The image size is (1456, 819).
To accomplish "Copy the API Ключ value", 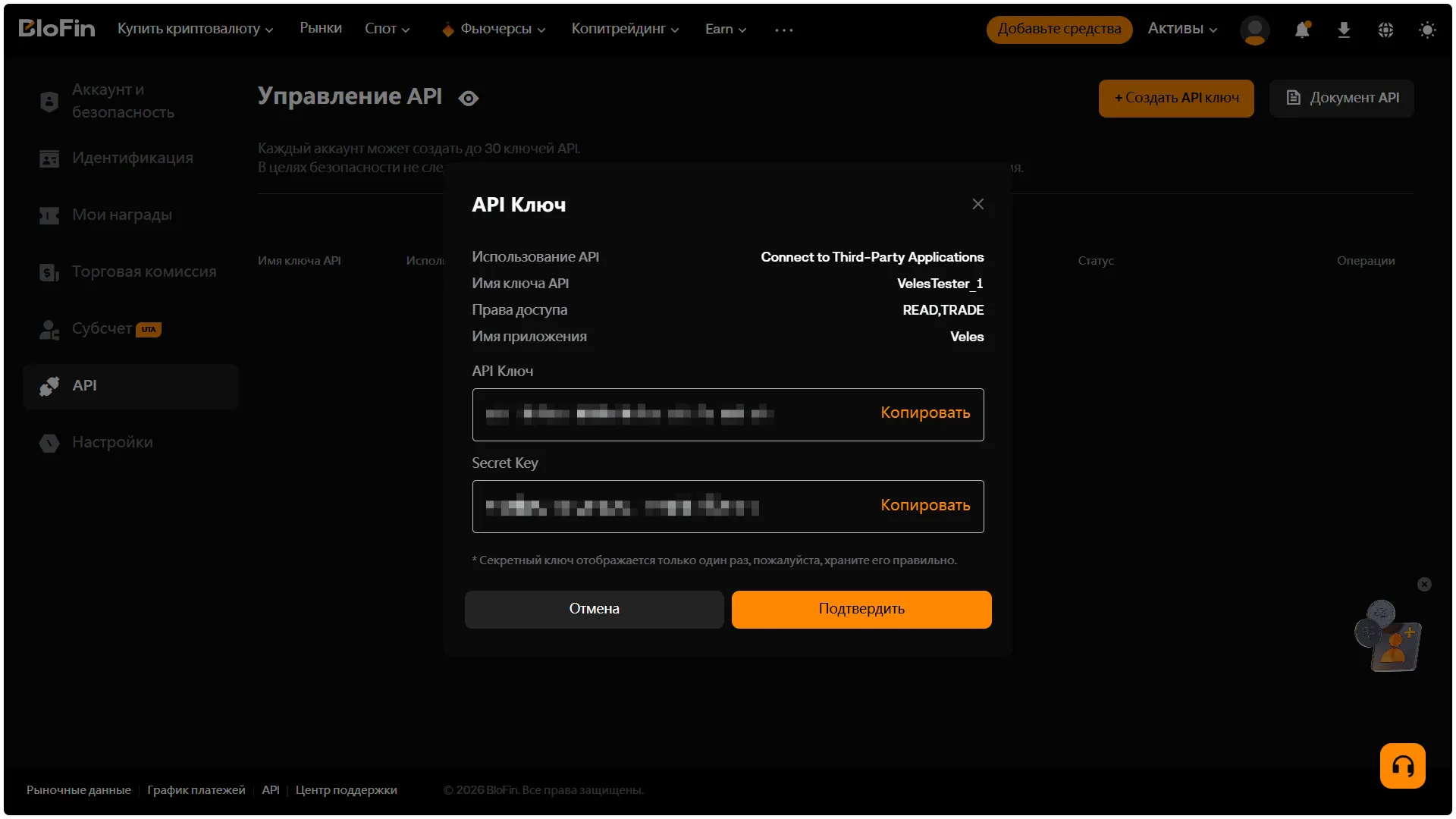I will click(925, 413).
